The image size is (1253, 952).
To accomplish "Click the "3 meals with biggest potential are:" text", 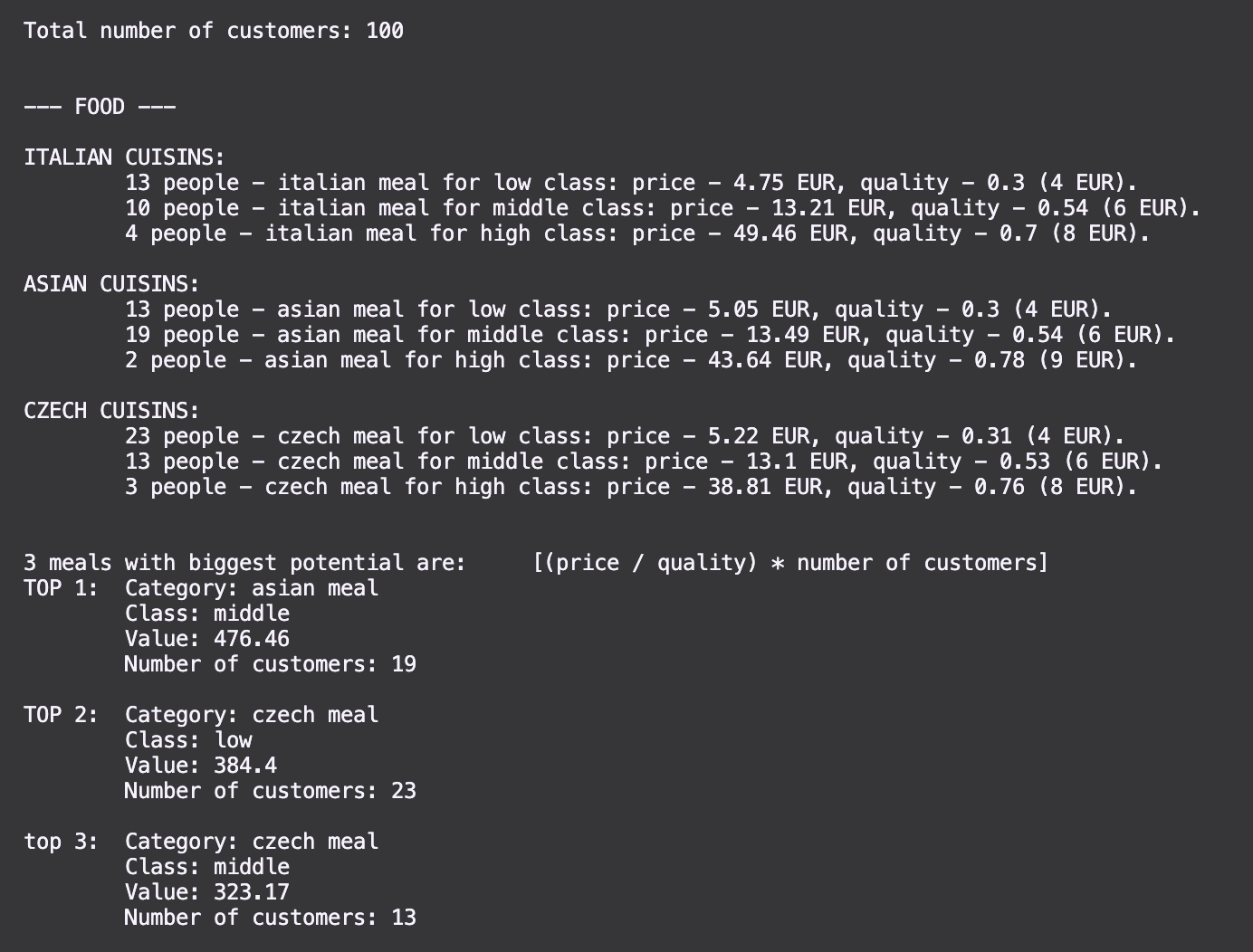I will [244, 563].
